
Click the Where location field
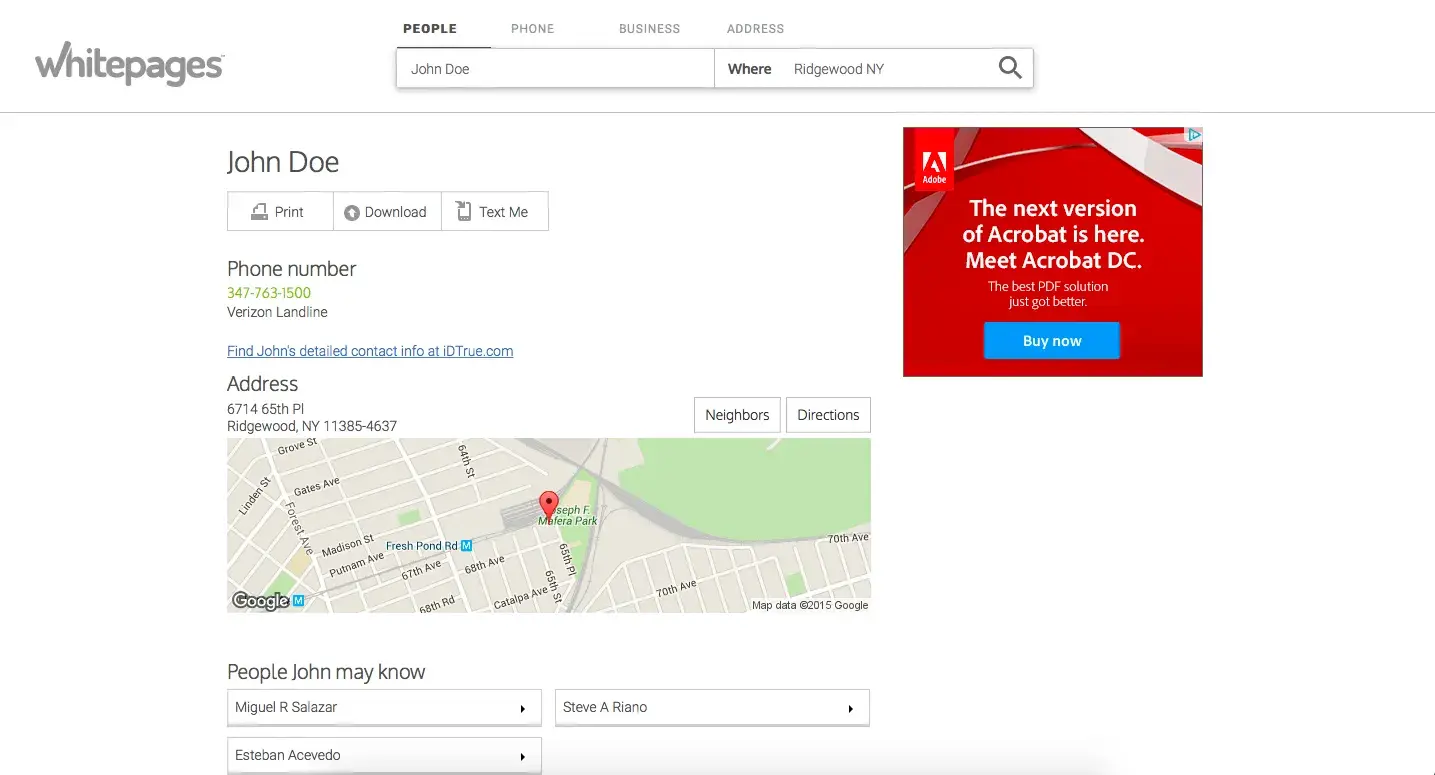885,69
